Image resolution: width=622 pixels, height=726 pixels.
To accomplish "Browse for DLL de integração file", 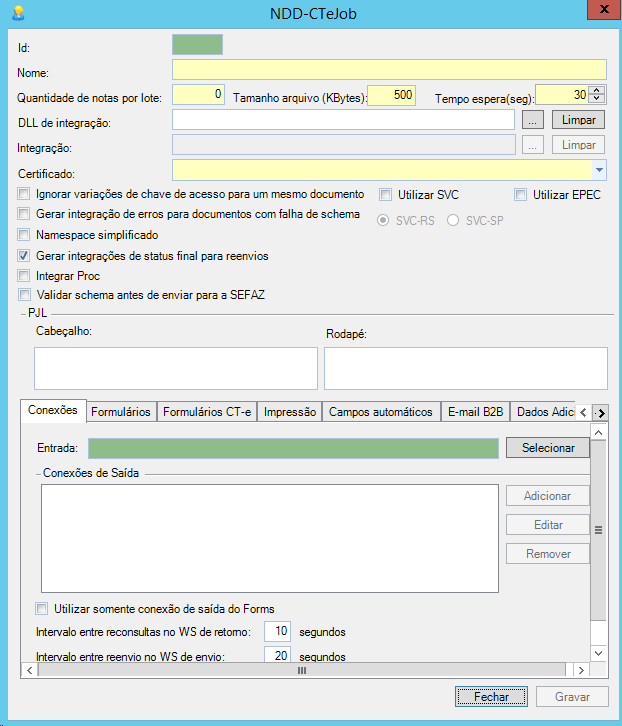I will click(534, 120).
